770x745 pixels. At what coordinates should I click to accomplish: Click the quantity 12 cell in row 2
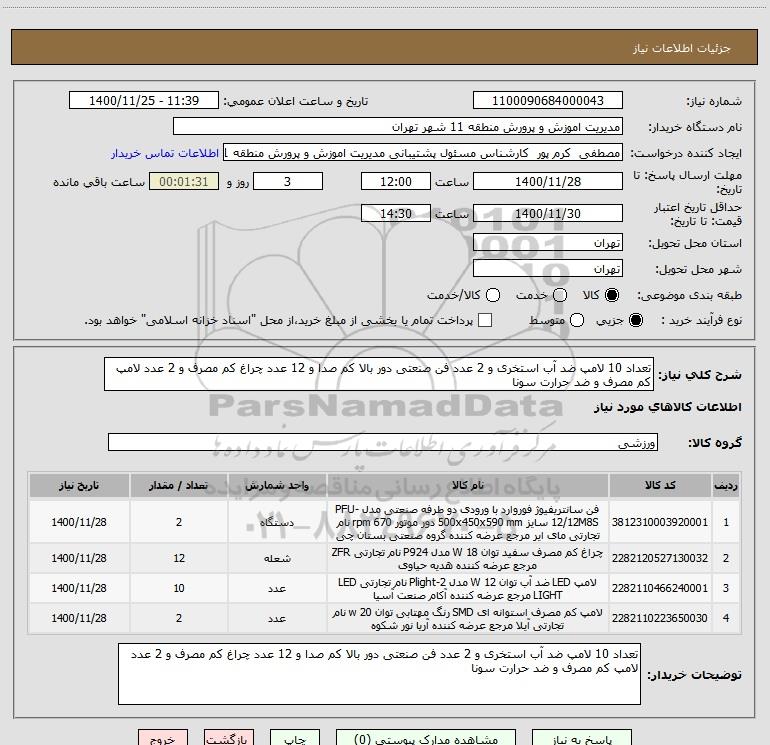coord(179,558)
